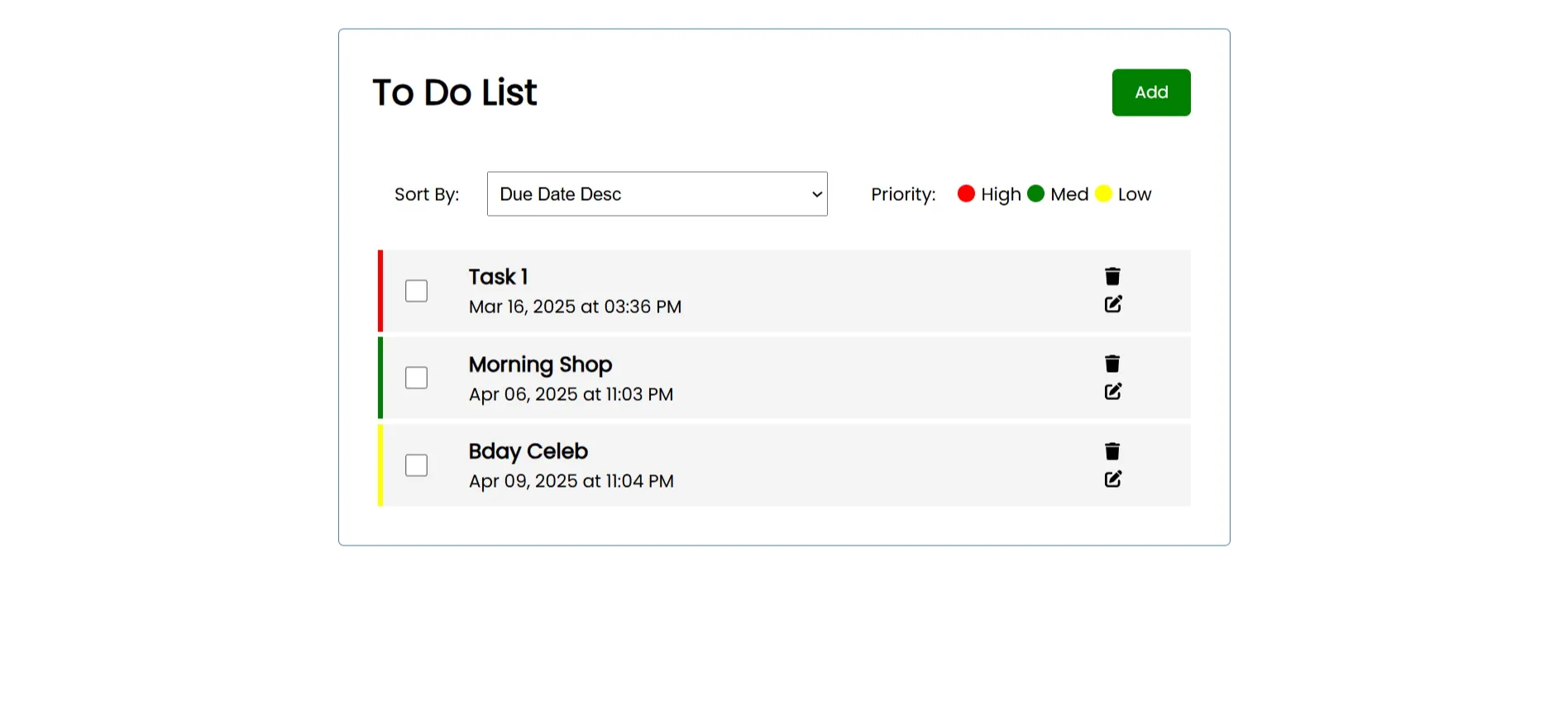This screenshot has width=1568, height=705.
Task: Click the red High priority dot
Action: pos(966,193)
